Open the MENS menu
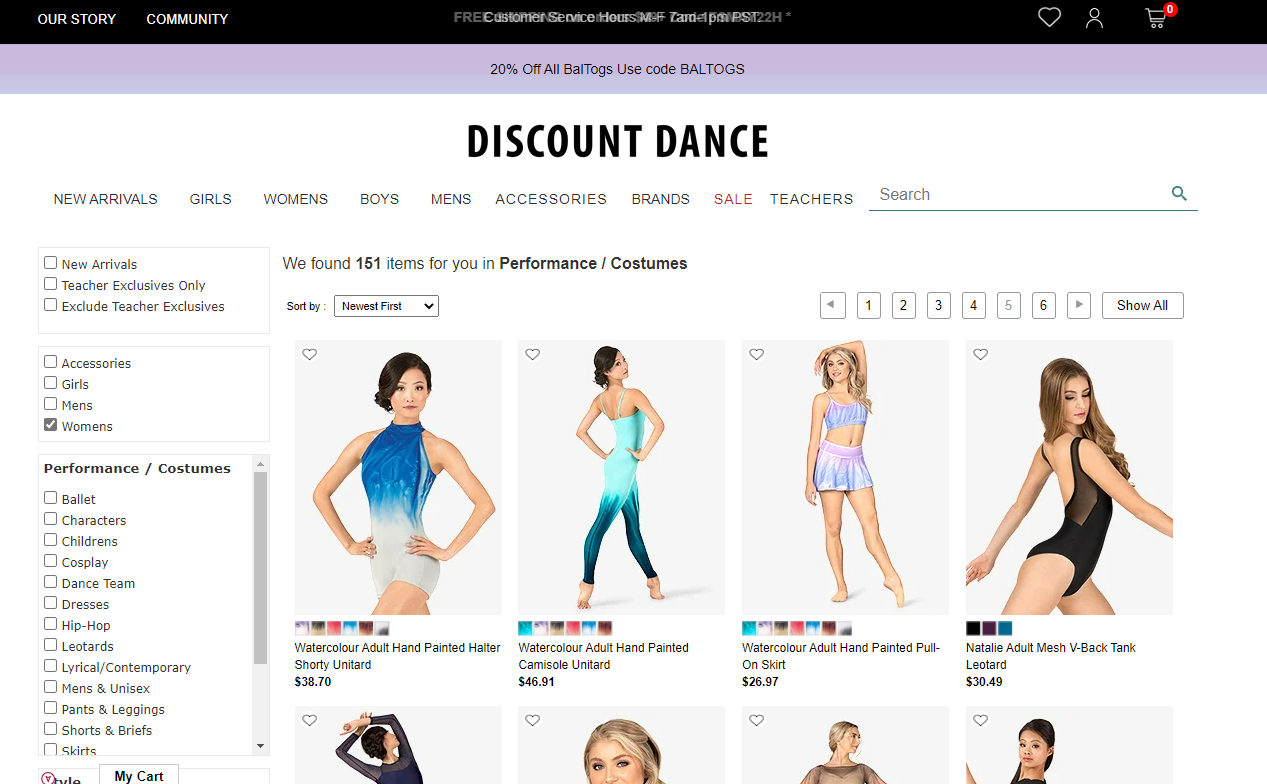The width and height of the screenshot is (1267, 784). tap(451, 199)
